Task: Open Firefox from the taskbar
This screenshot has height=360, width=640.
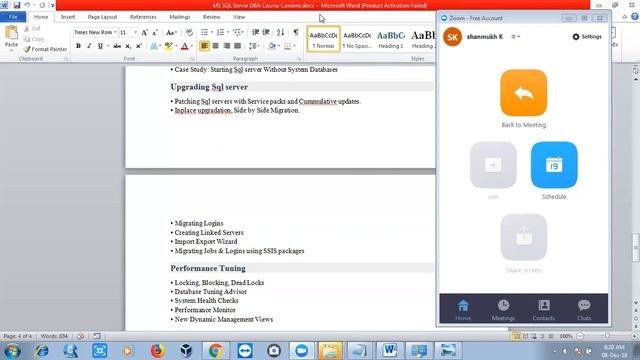Action: [x=157, y=351]
